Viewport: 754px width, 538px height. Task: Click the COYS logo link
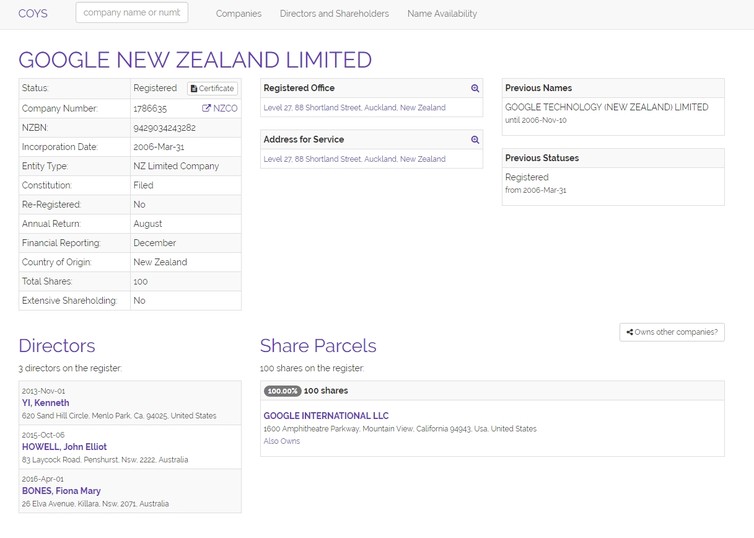[x=33, y=13]
